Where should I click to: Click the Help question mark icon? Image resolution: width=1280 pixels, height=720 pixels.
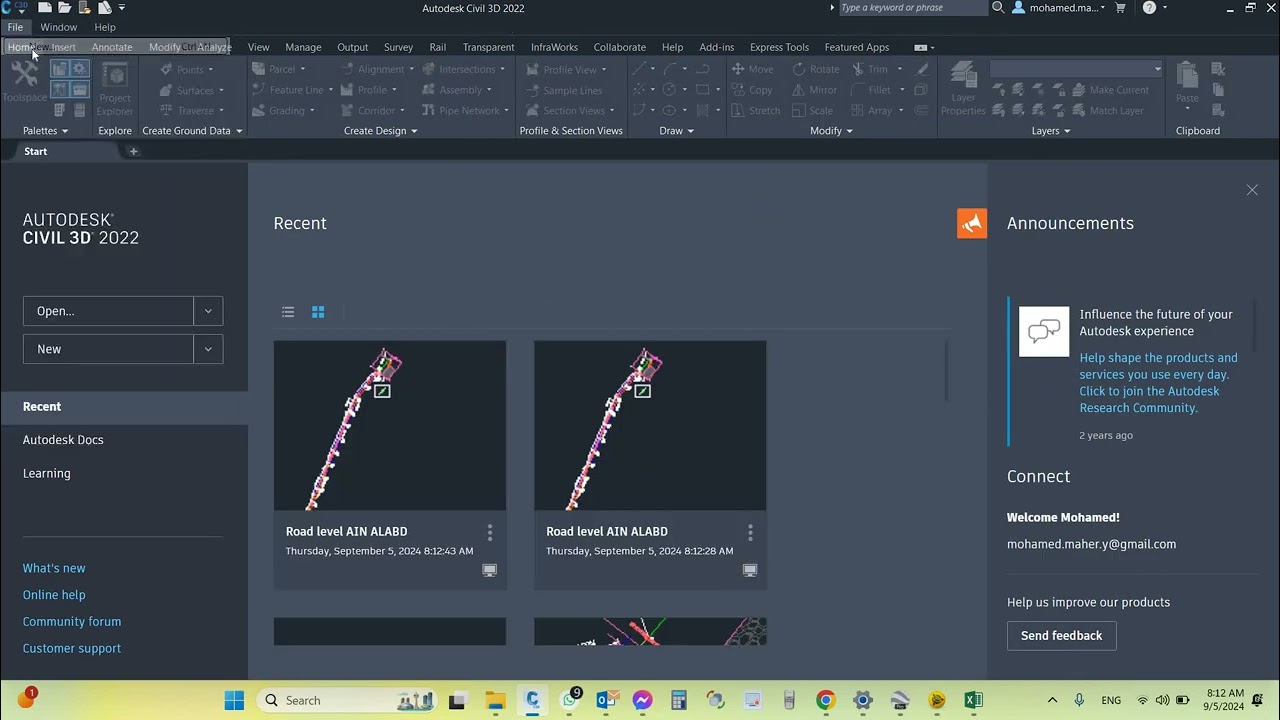(1149, 8)
